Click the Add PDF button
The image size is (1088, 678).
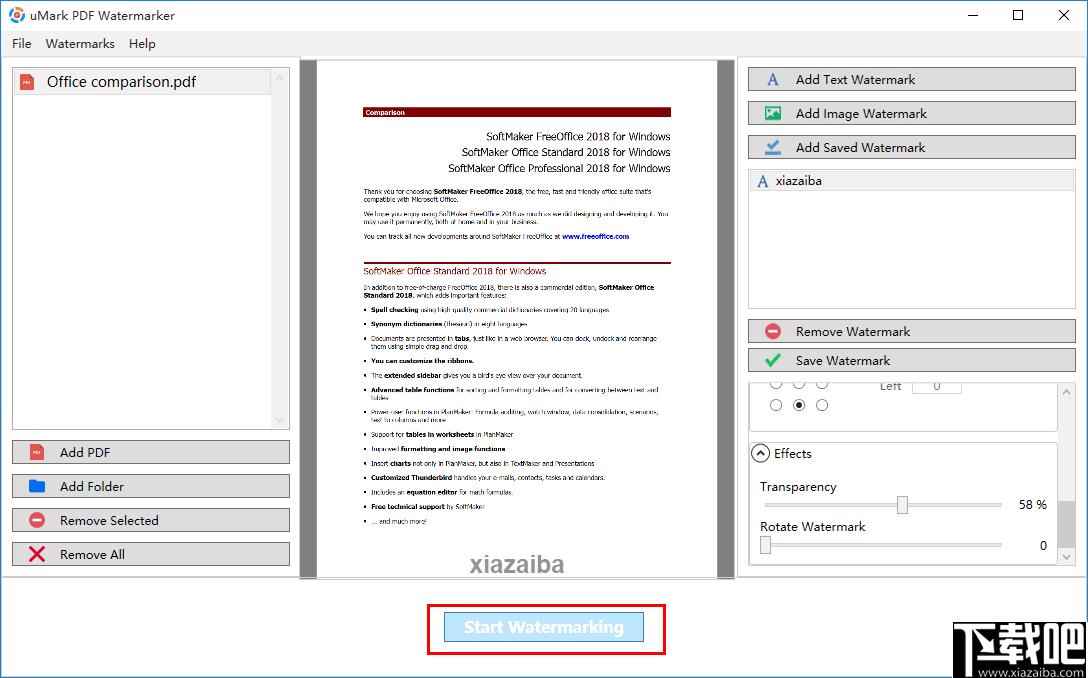151,452
